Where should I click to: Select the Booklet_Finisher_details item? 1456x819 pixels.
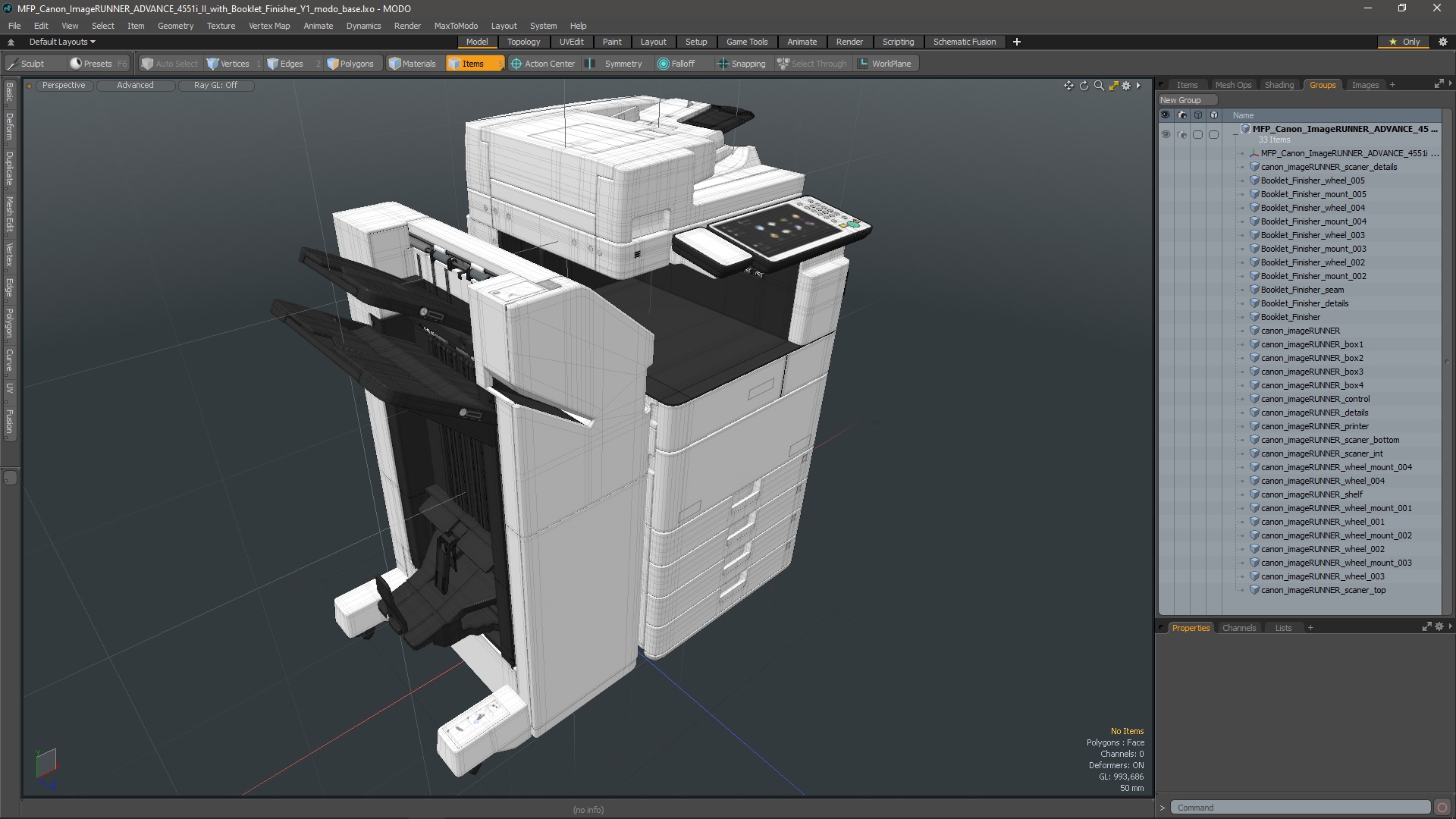[x=1304, y=303]
